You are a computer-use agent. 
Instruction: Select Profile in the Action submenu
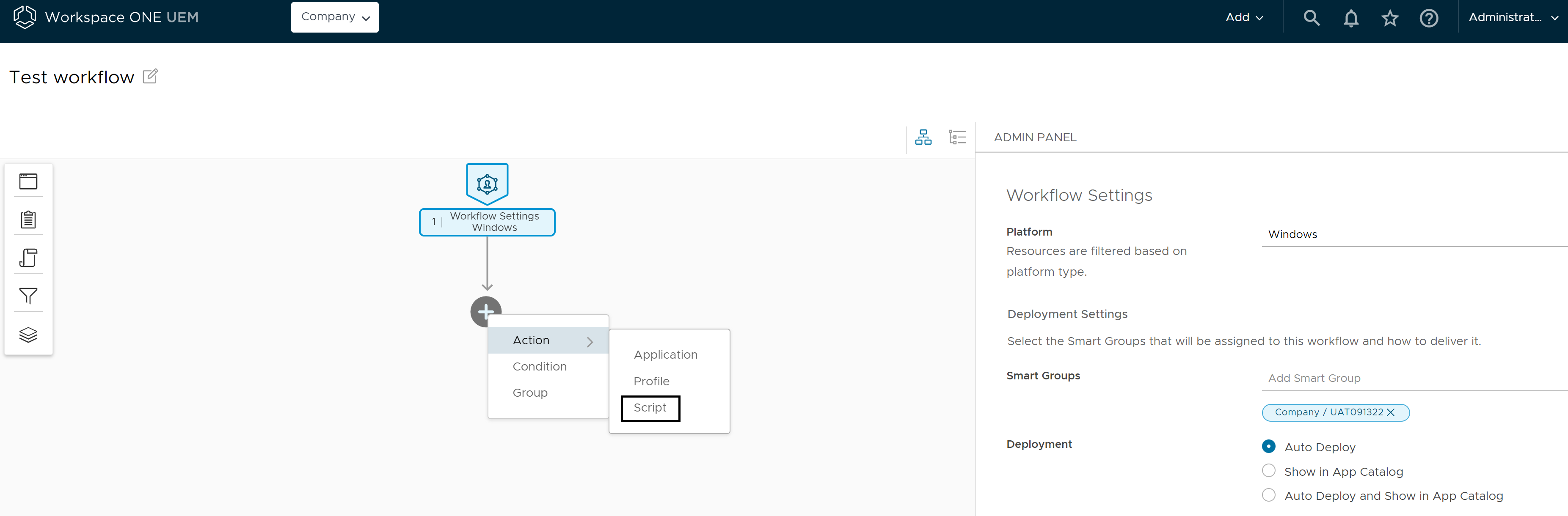click(x=651, y=382)
